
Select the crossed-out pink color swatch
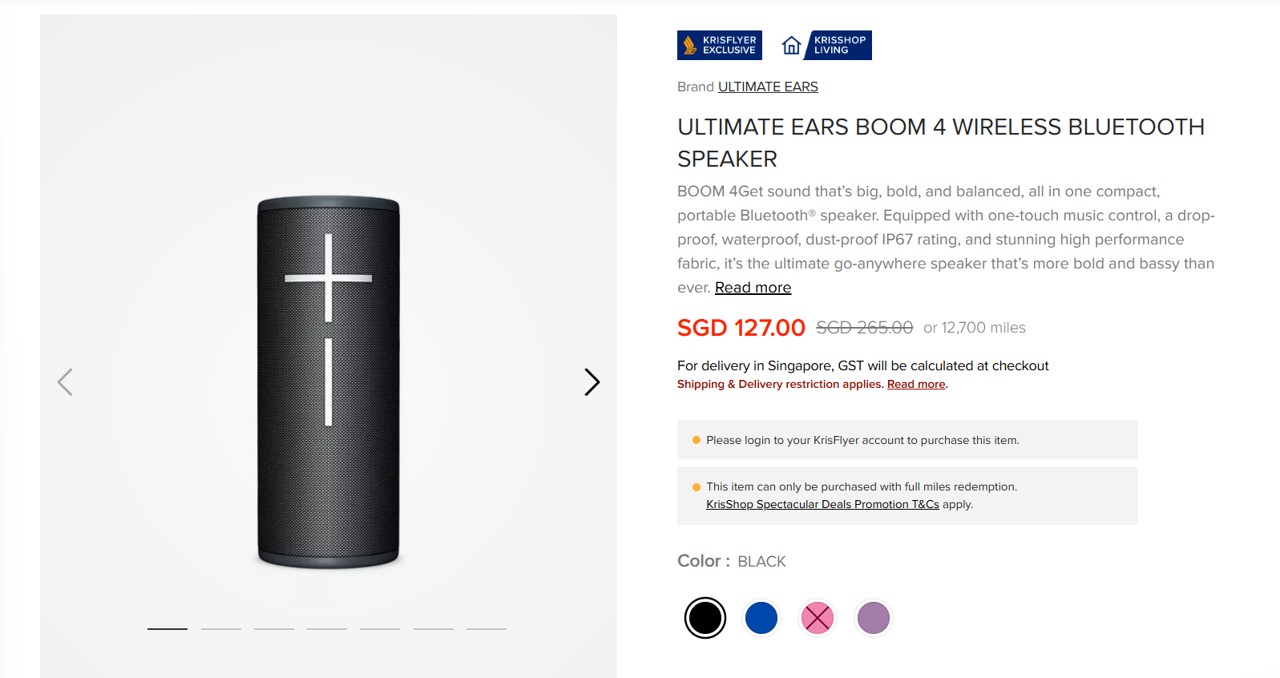[x=817, y=618]
